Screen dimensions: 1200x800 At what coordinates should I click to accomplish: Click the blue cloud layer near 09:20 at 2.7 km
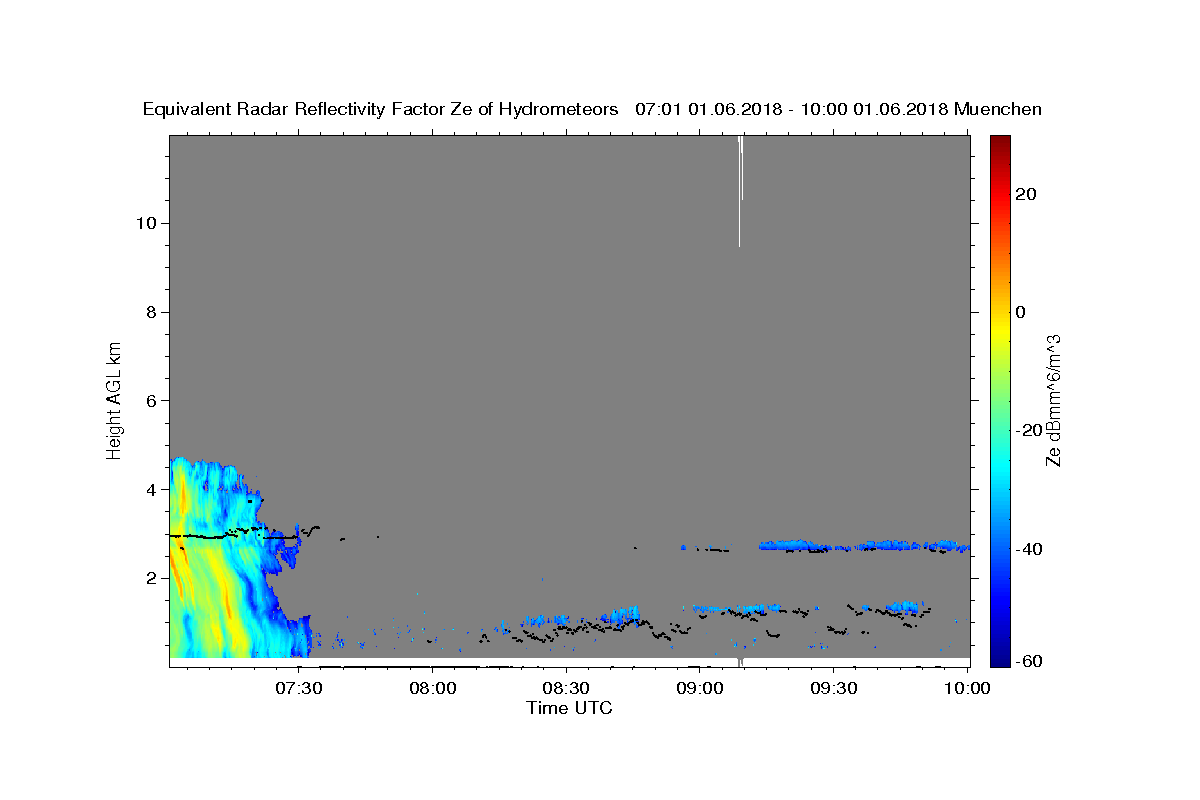coord(795,545)
